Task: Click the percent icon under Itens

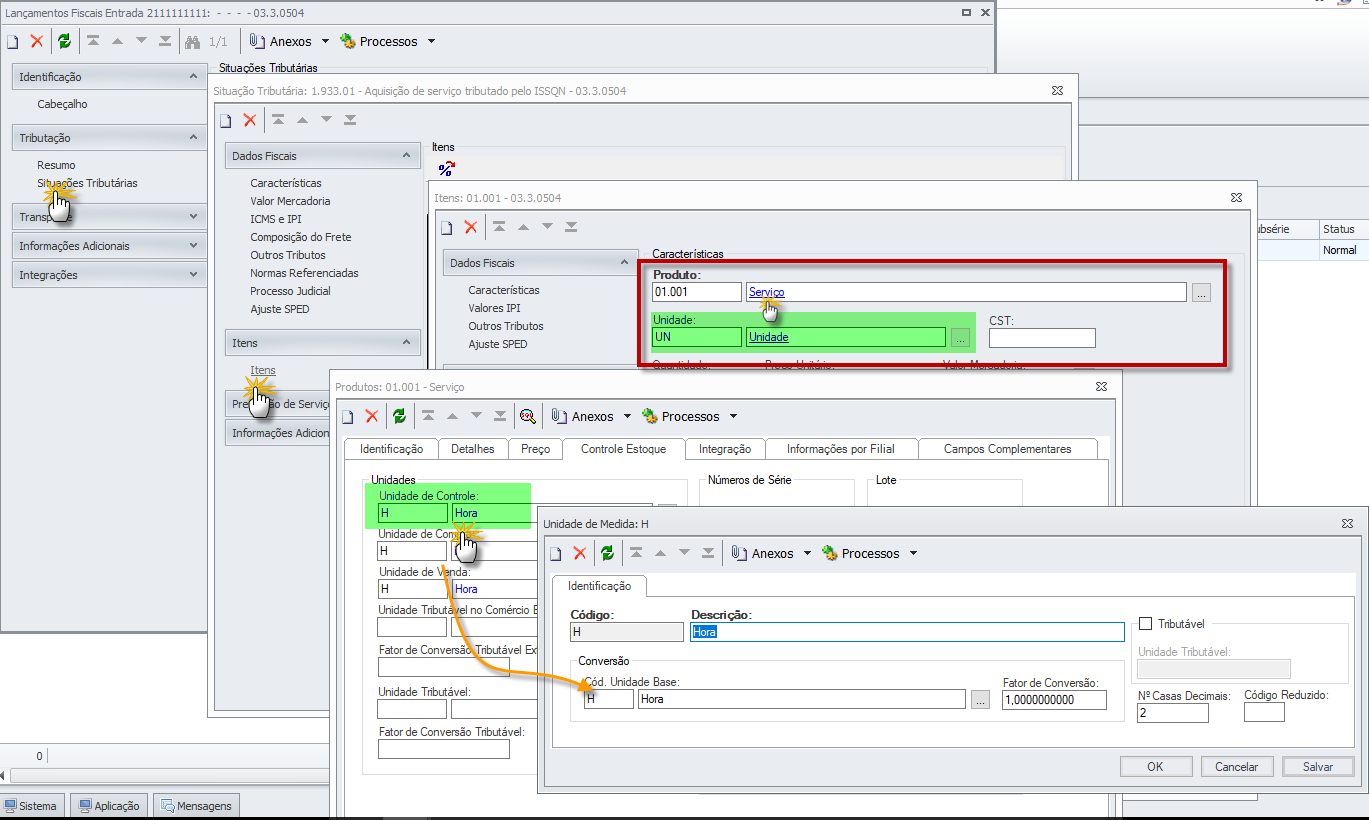Action: pos(446,169)
